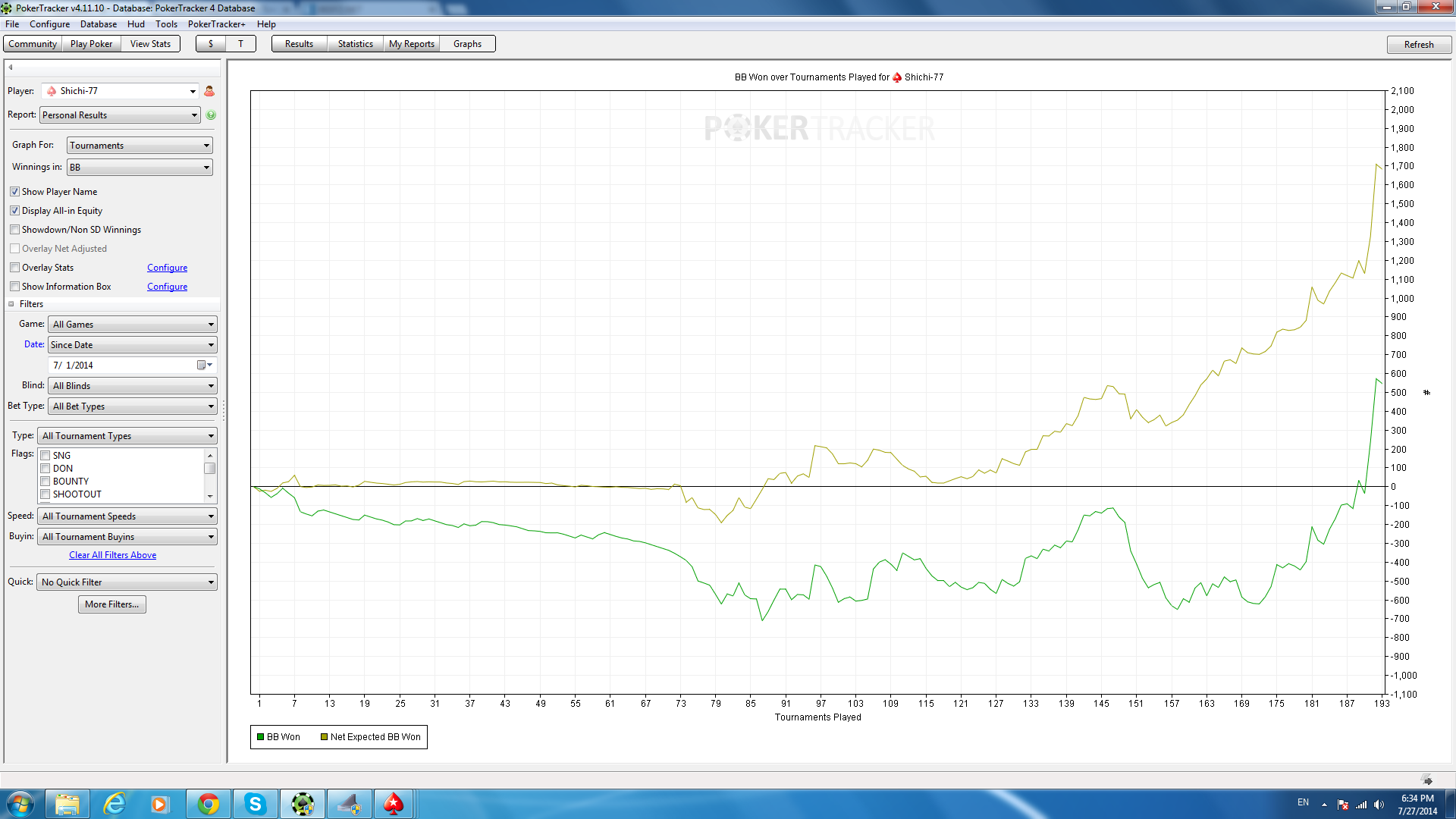This screenshot has width=1456, height=819.
Task: Click the player selection icon beside Shichi-77
Action: 209,91
